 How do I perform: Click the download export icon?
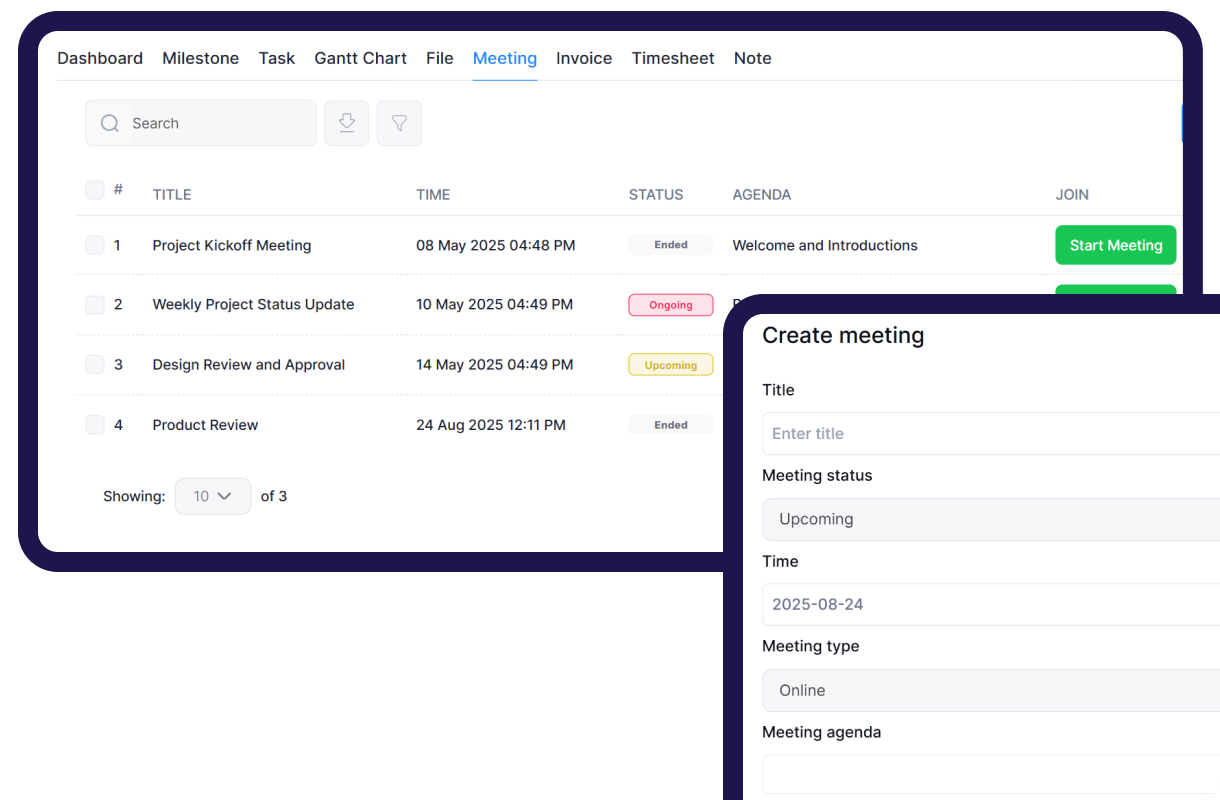click(x=347, y=123)
